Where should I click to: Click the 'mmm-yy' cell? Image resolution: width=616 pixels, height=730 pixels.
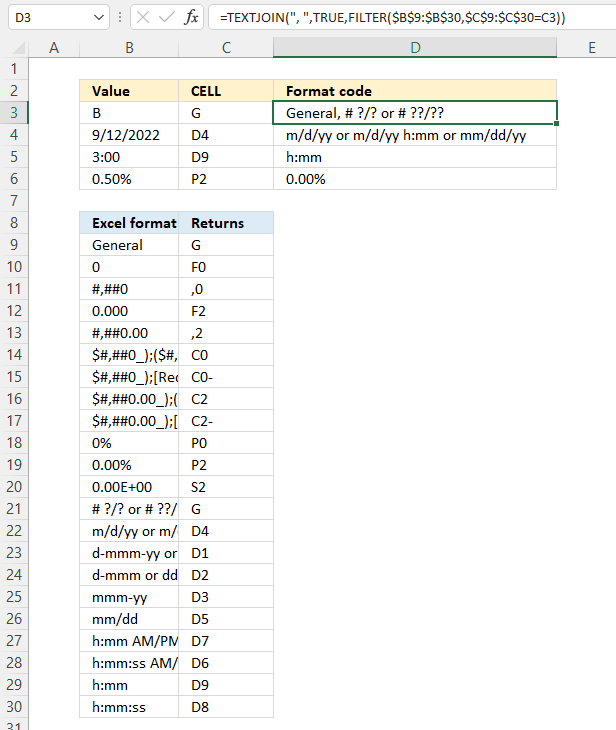pos(129,596)
